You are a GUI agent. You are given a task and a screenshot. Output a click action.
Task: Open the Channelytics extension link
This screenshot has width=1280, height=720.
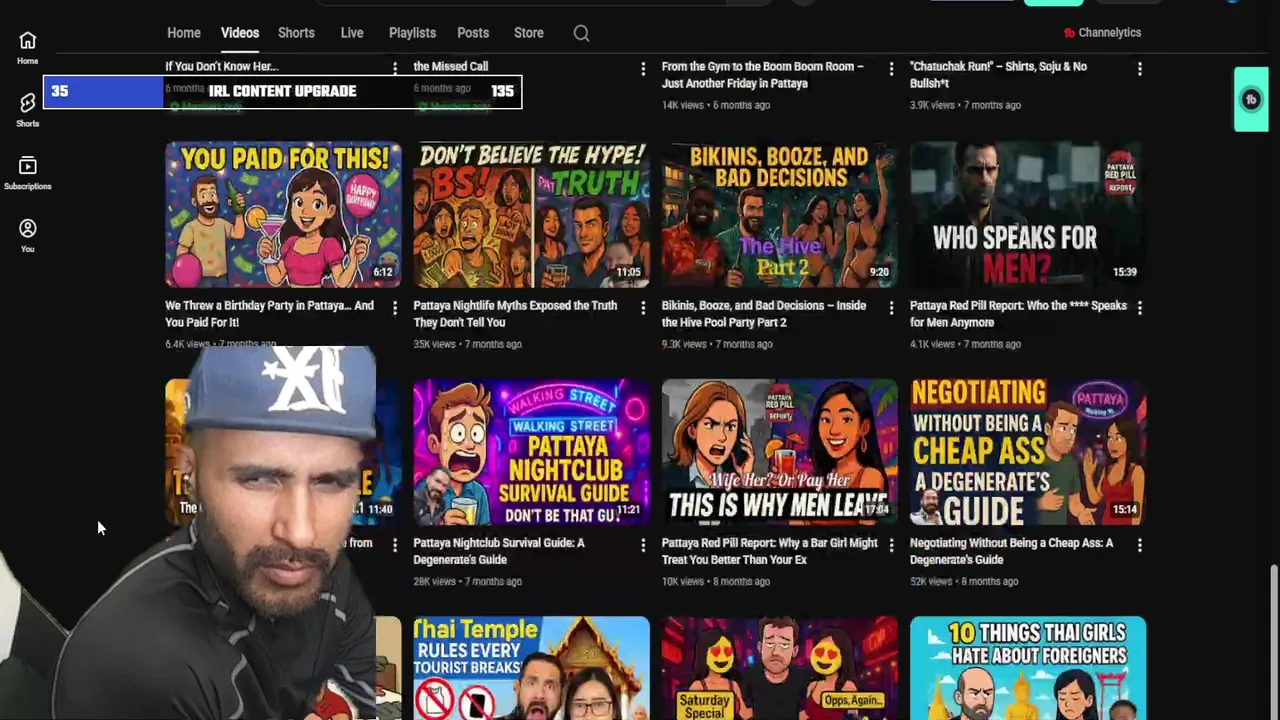pyautogui.click(x=1102, y=33)
